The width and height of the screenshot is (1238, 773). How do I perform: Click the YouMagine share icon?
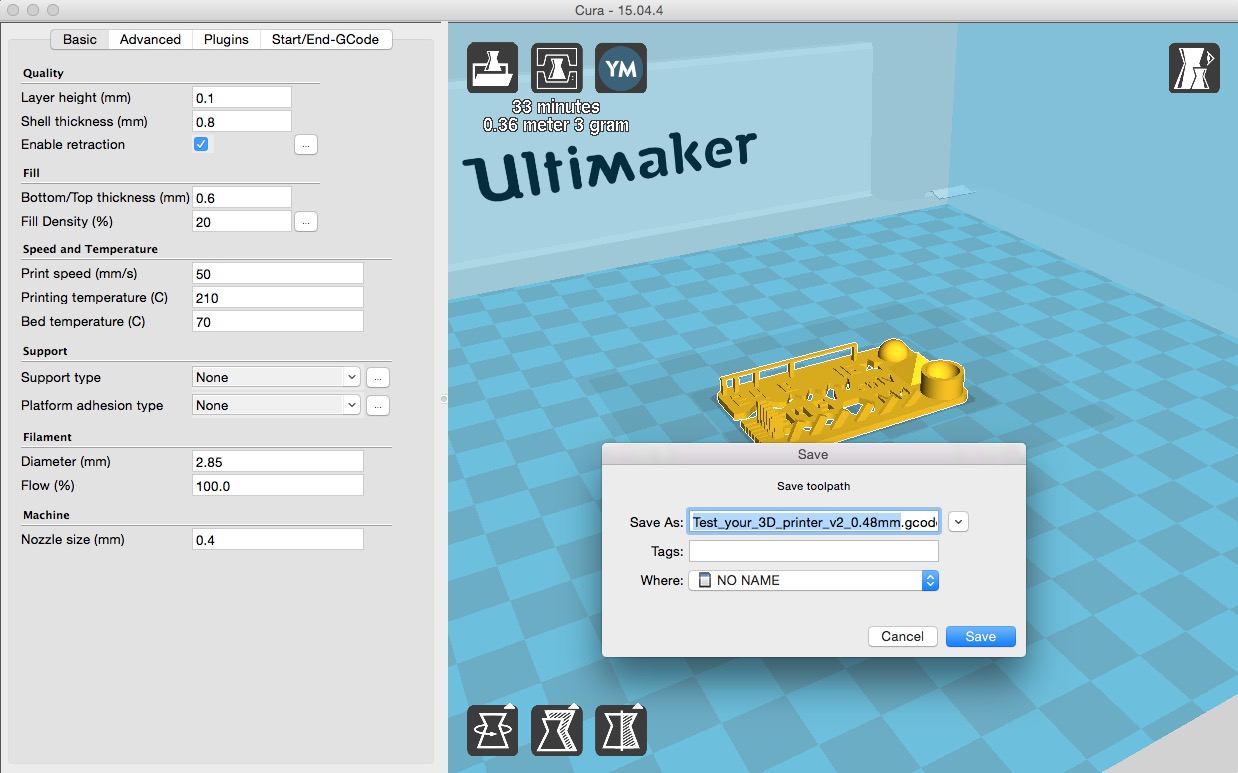[x=621, y=68]
